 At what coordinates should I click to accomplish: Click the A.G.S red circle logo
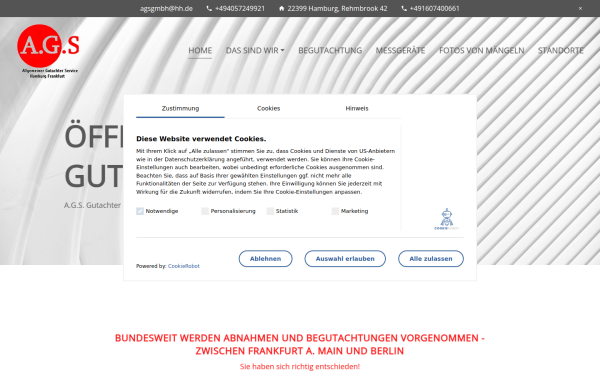pyautogui.click(x=48, y=51)
